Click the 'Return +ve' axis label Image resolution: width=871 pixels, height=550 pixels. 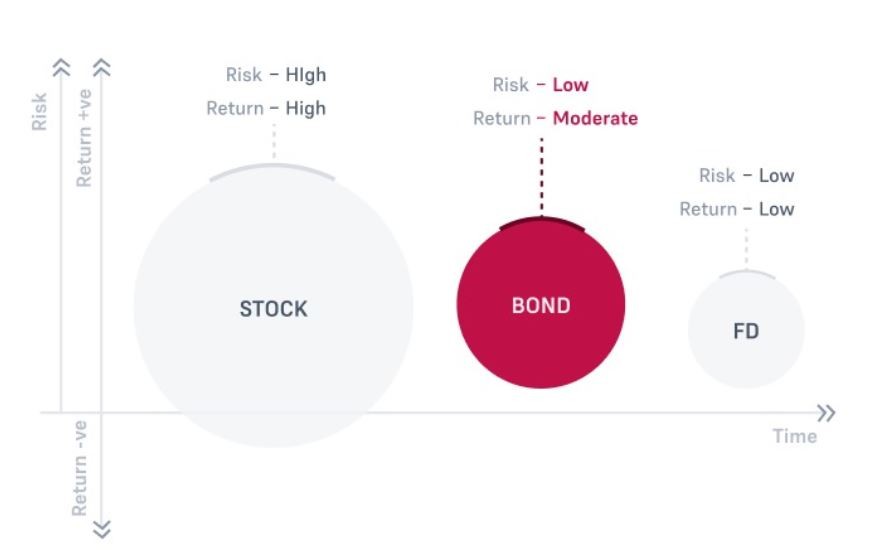point(84,138)
